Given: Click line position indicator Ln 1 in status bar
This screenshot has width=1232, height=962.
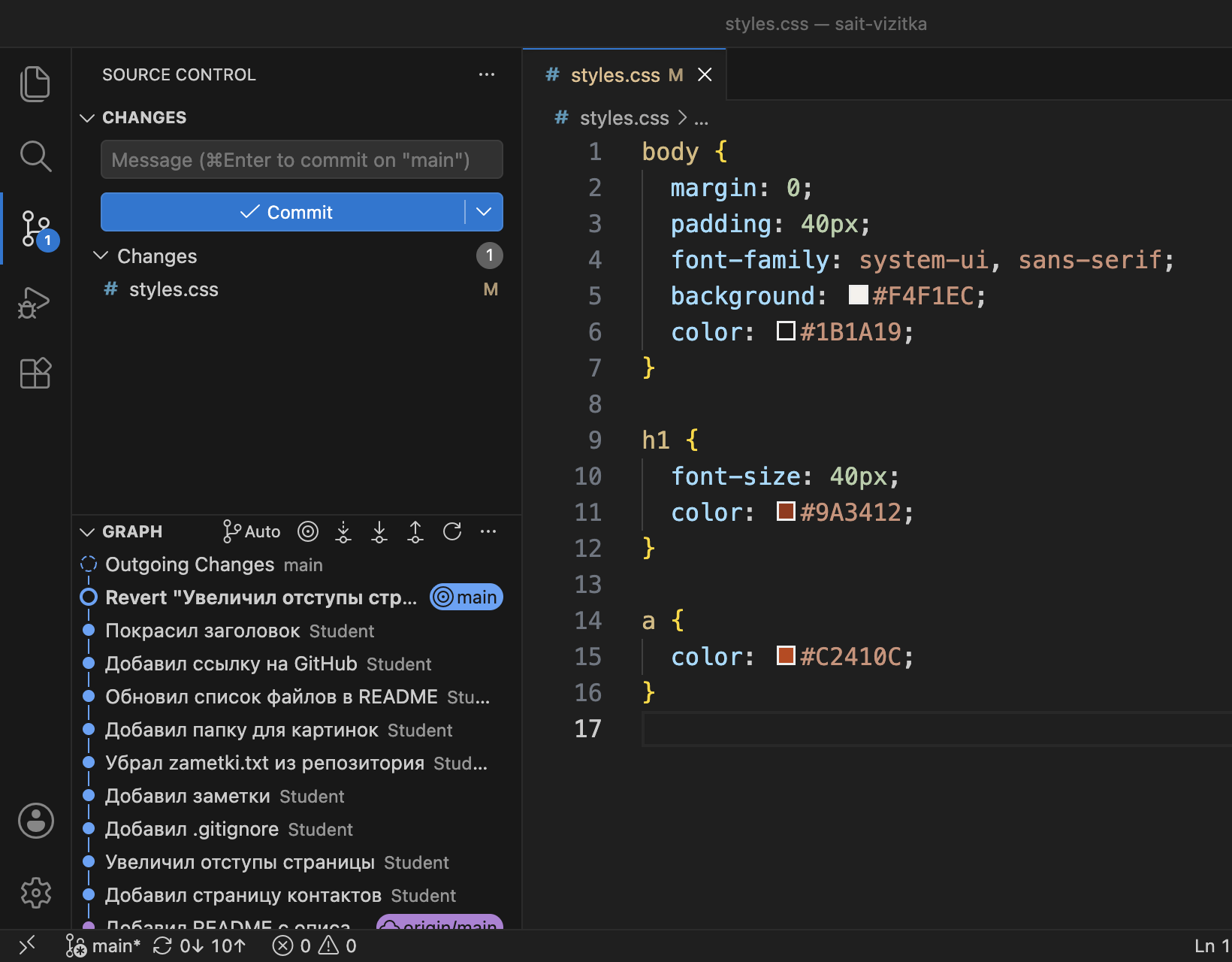Looking at the screenshot, I should [x=1212, y=945].
